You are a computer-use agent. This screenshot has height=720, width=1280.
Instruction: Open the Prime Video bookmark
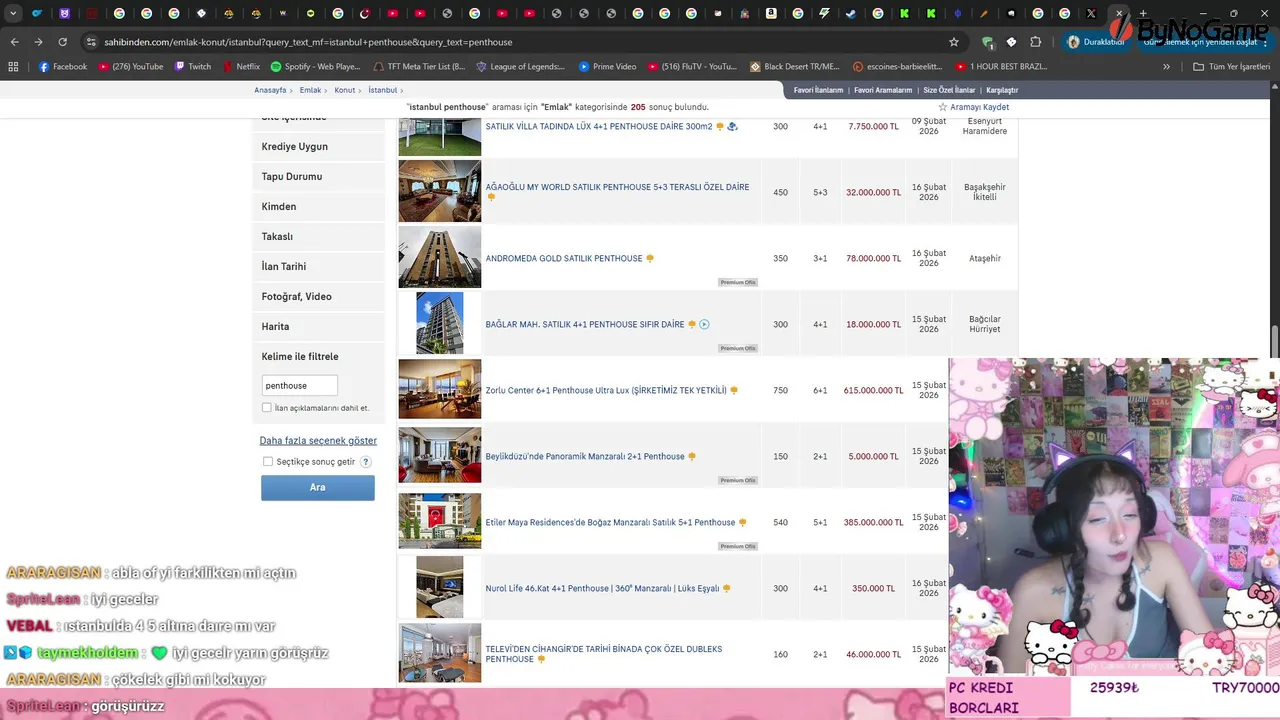tap(607, 67)
